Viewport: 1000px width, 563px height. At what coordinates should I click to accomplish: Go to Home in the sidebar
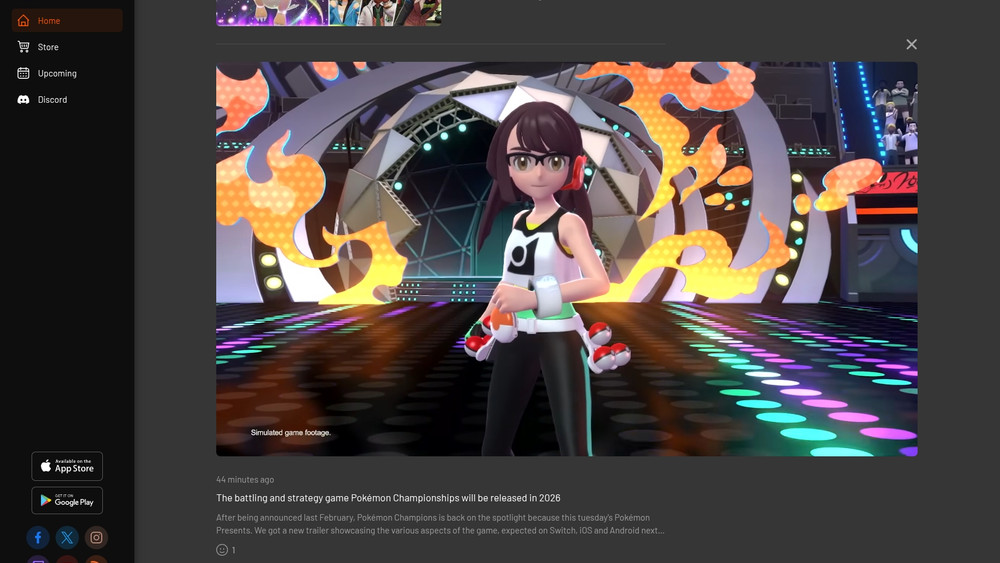pyautogui.click(x=67, y=20)
